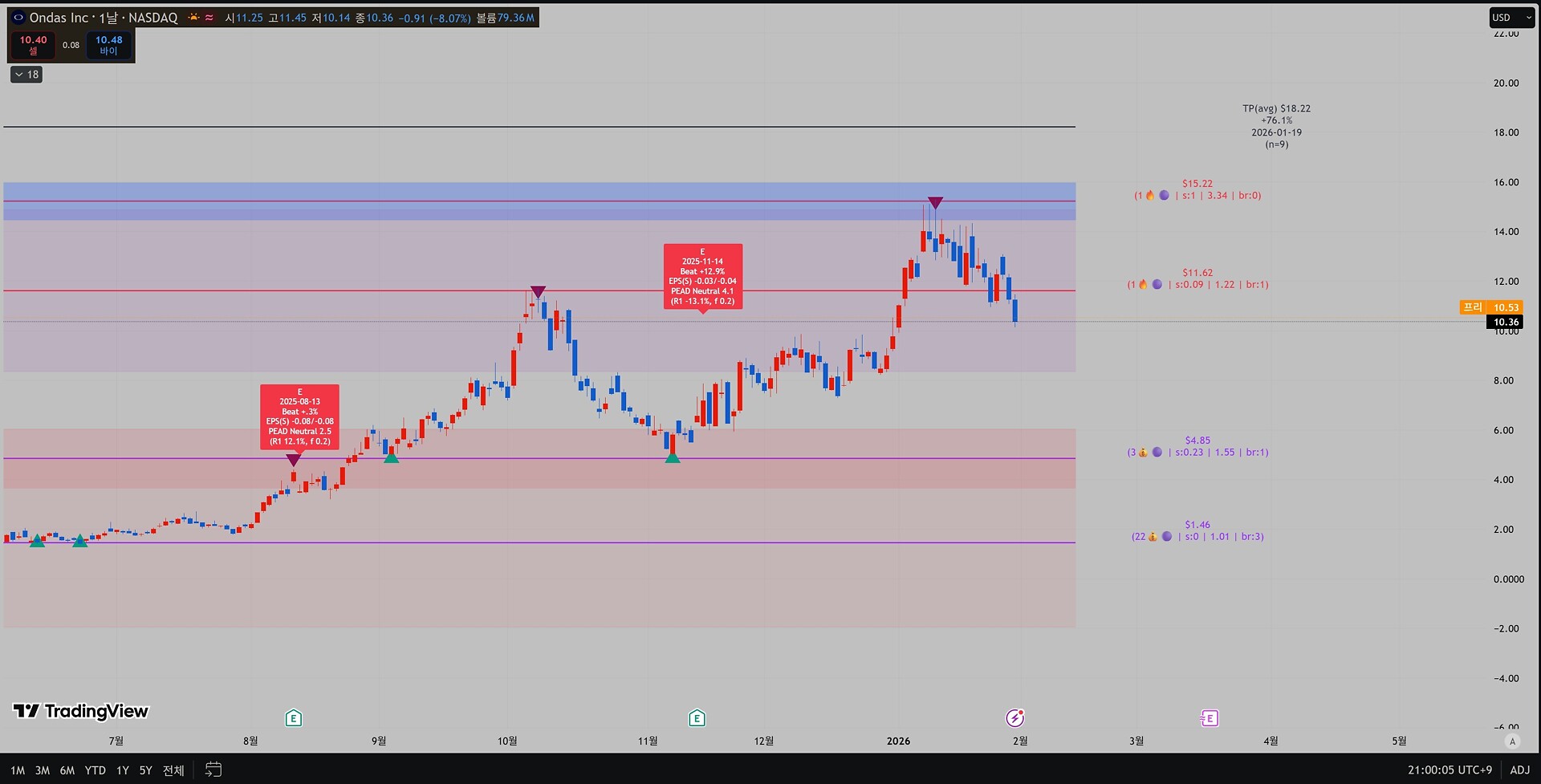
Task: Collapse the indicator legend showing 18
Action: [26, 75]
